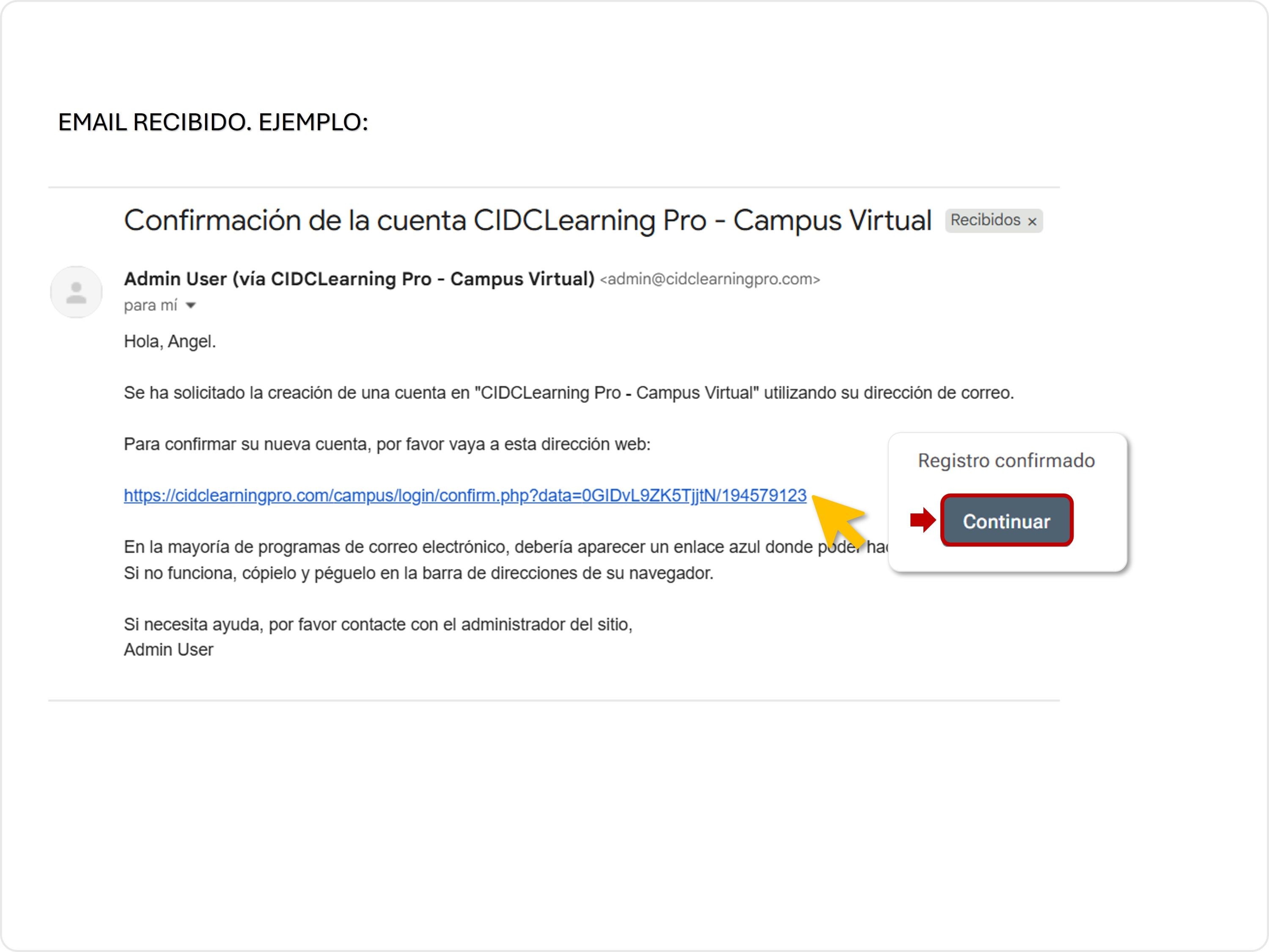1269x952 pixels.
Task: Click the admin@cidclearningpro.com address
Action: [710, 279]
